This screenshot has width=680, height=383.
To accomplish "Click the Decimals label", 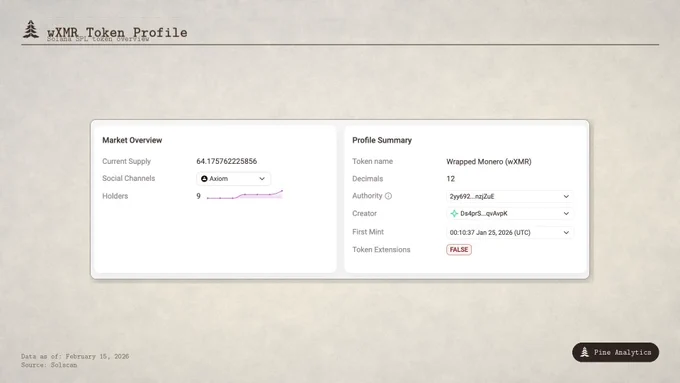I will coord(368,179).
